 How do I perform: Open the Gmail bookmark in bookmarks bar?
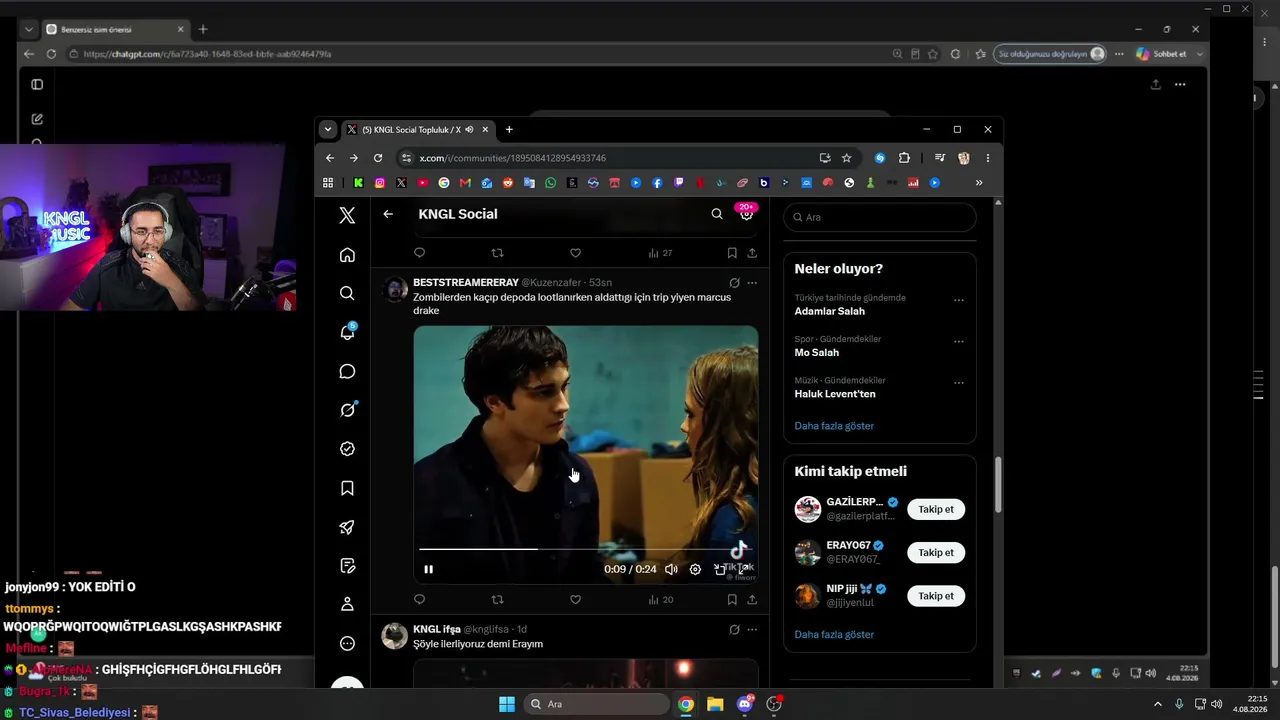[x=465, y=183]
